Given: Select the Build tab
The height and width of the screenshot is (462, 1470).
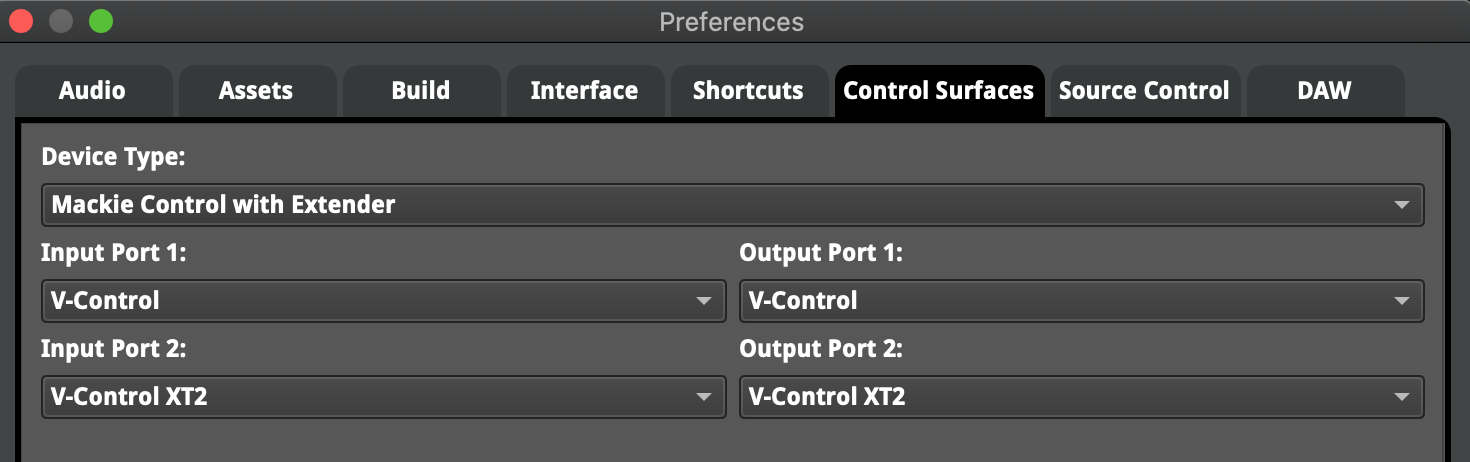Looking at the screenshot, I should tap(421, 91).
